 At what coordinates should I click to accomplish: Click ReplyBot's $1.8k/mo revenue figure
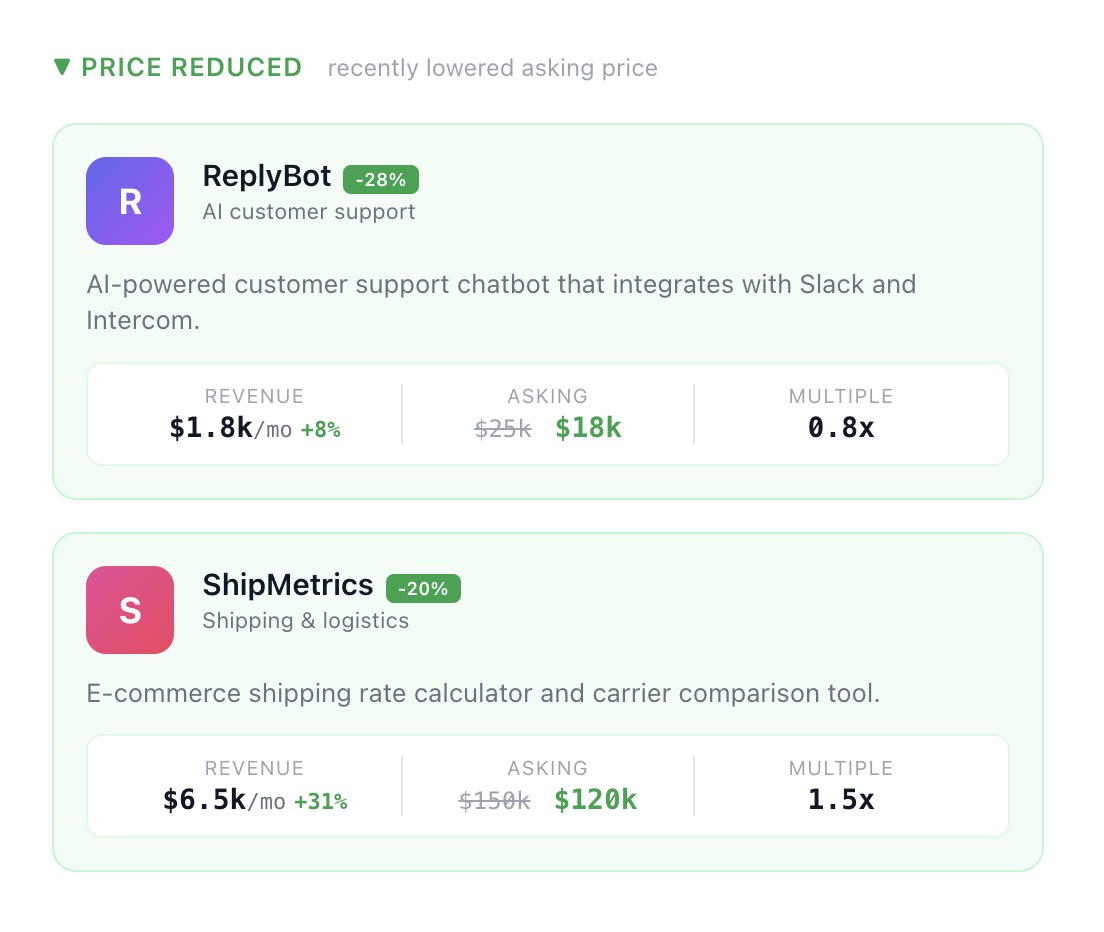pyautogui.click(x=230, y=429)
